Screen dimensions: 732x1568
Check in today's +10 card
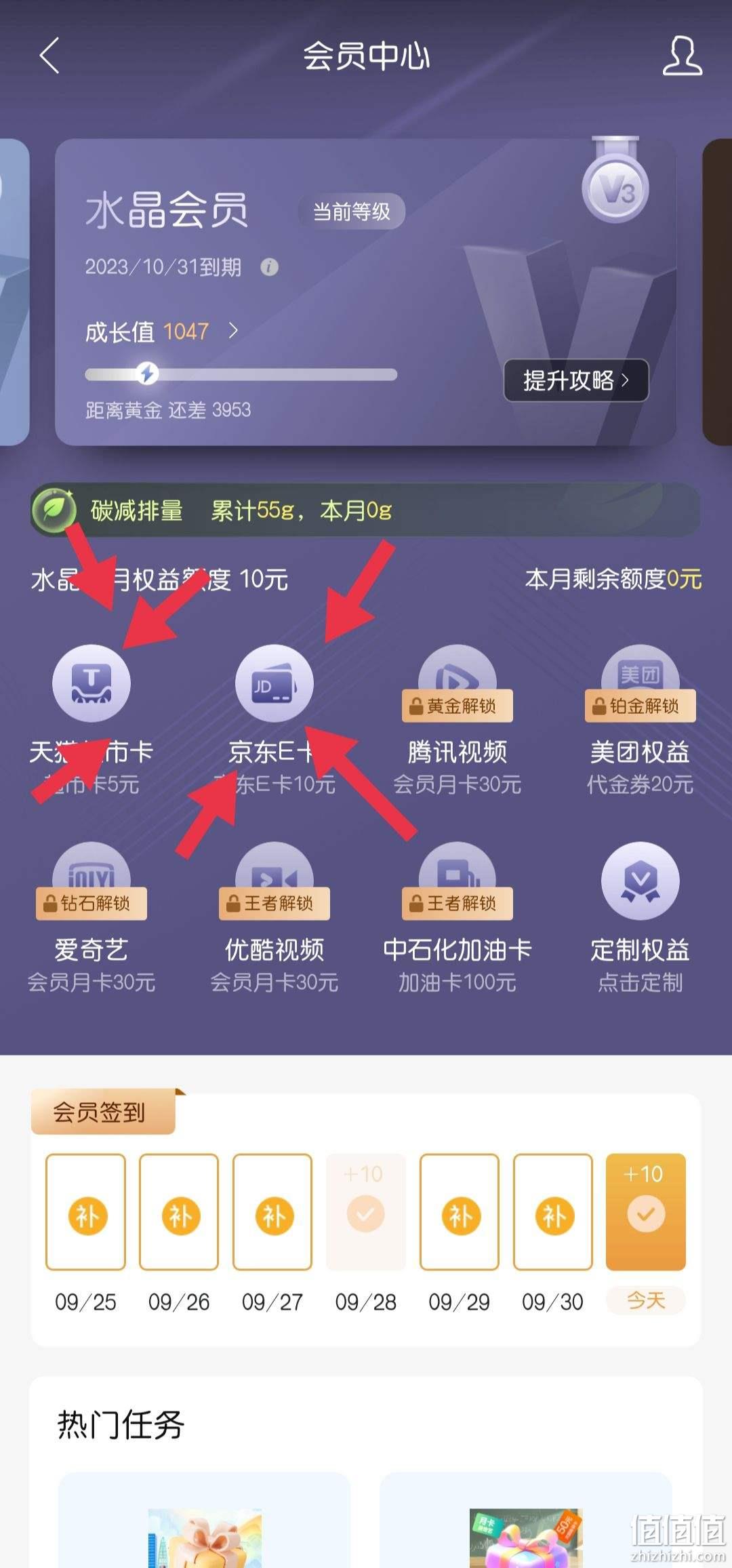[x=646, y=1211]
